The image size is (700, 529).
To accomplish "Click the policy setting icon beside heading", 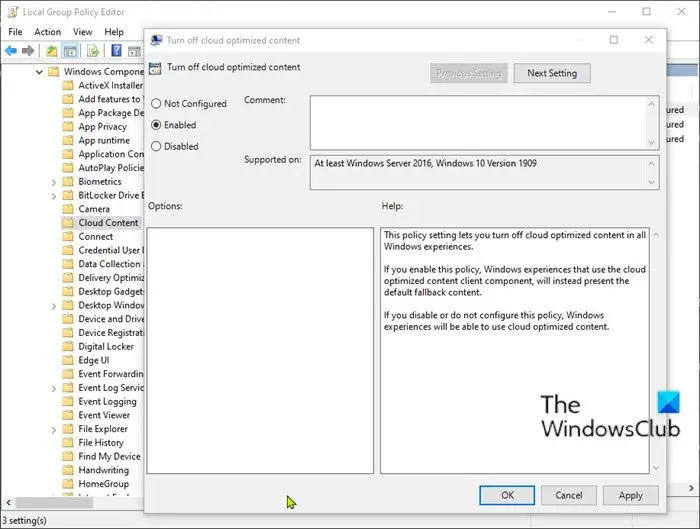I will pyautogui.click(x=155, y=68).
